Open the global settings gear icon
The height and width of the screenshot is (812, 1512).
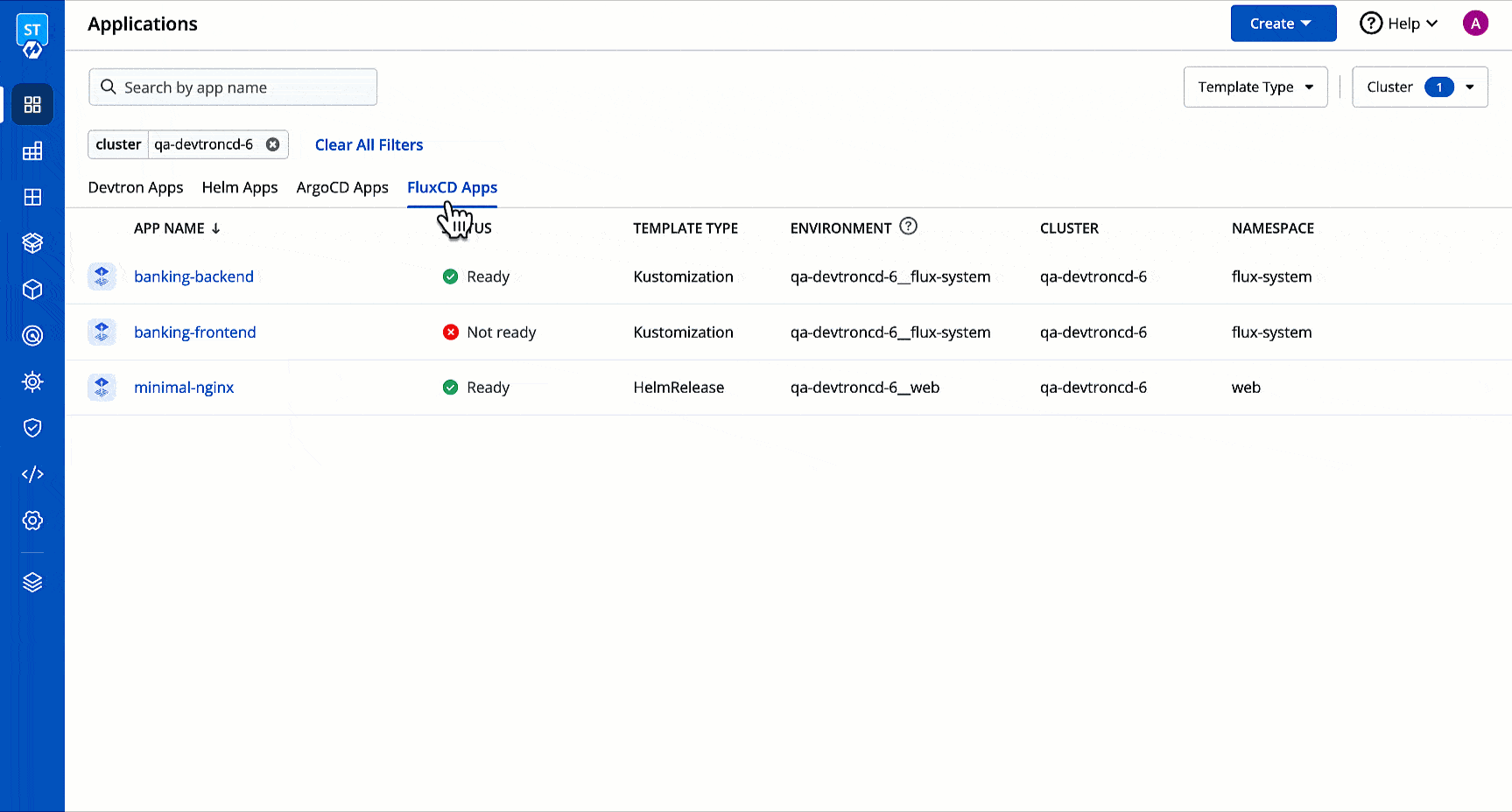click(32, 521)
